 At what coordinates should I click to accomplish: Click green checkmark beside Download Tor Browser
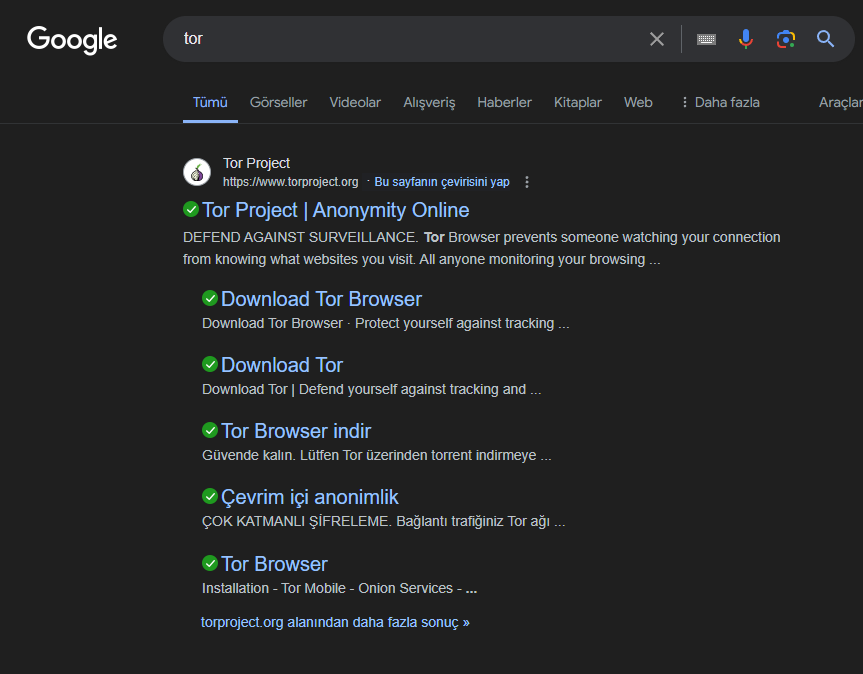210,298
